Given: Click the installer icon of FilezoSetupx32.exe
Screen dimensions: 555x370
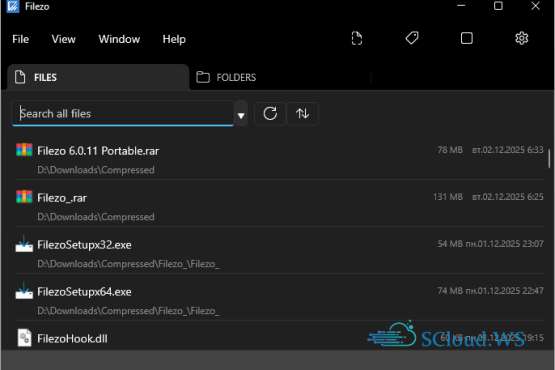Looking at the screenshot, I should pos(24,244).
